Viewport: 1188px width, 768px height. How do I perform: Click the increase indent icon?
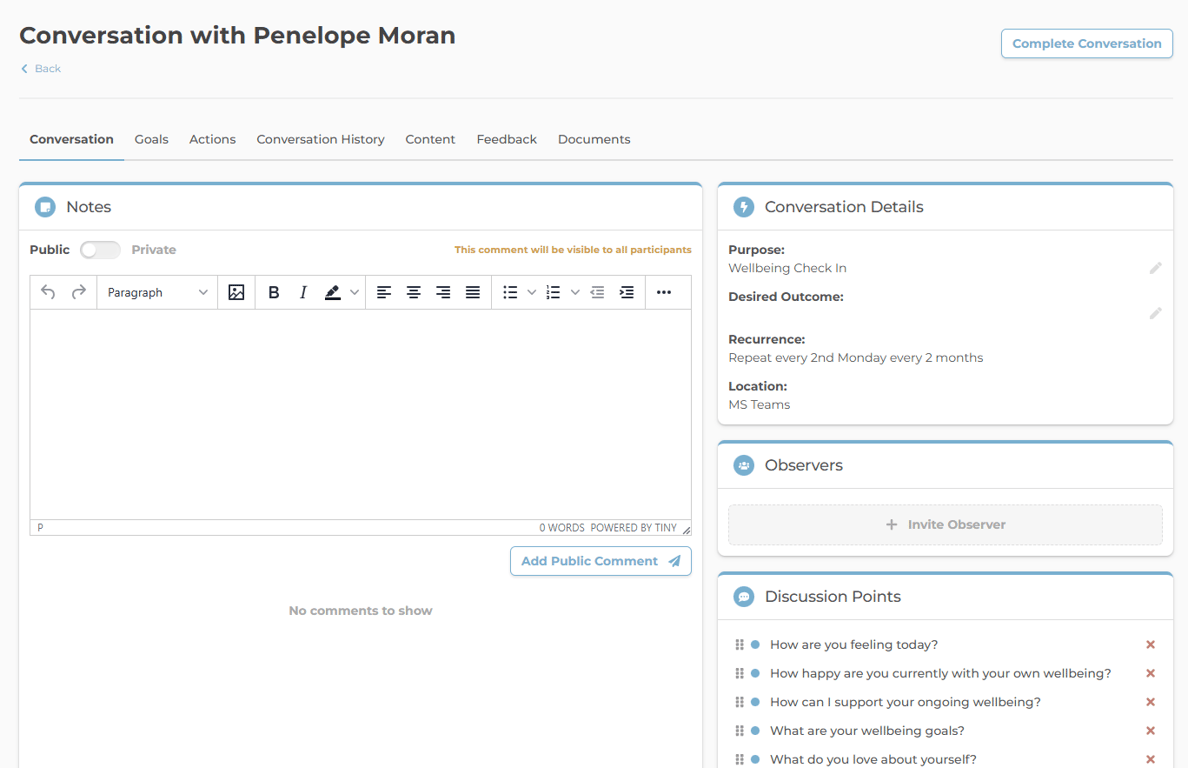point(627,292)
